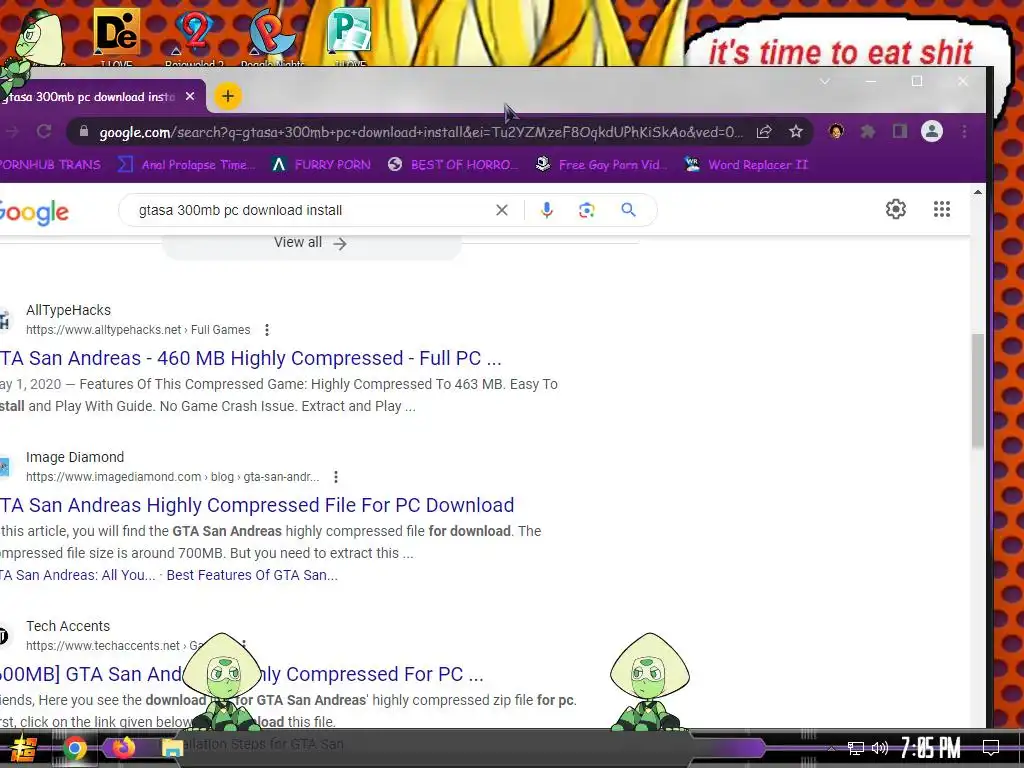Toggle the Chrome side panel
This screenshot has height=768, width=1024.
[900, 132]
